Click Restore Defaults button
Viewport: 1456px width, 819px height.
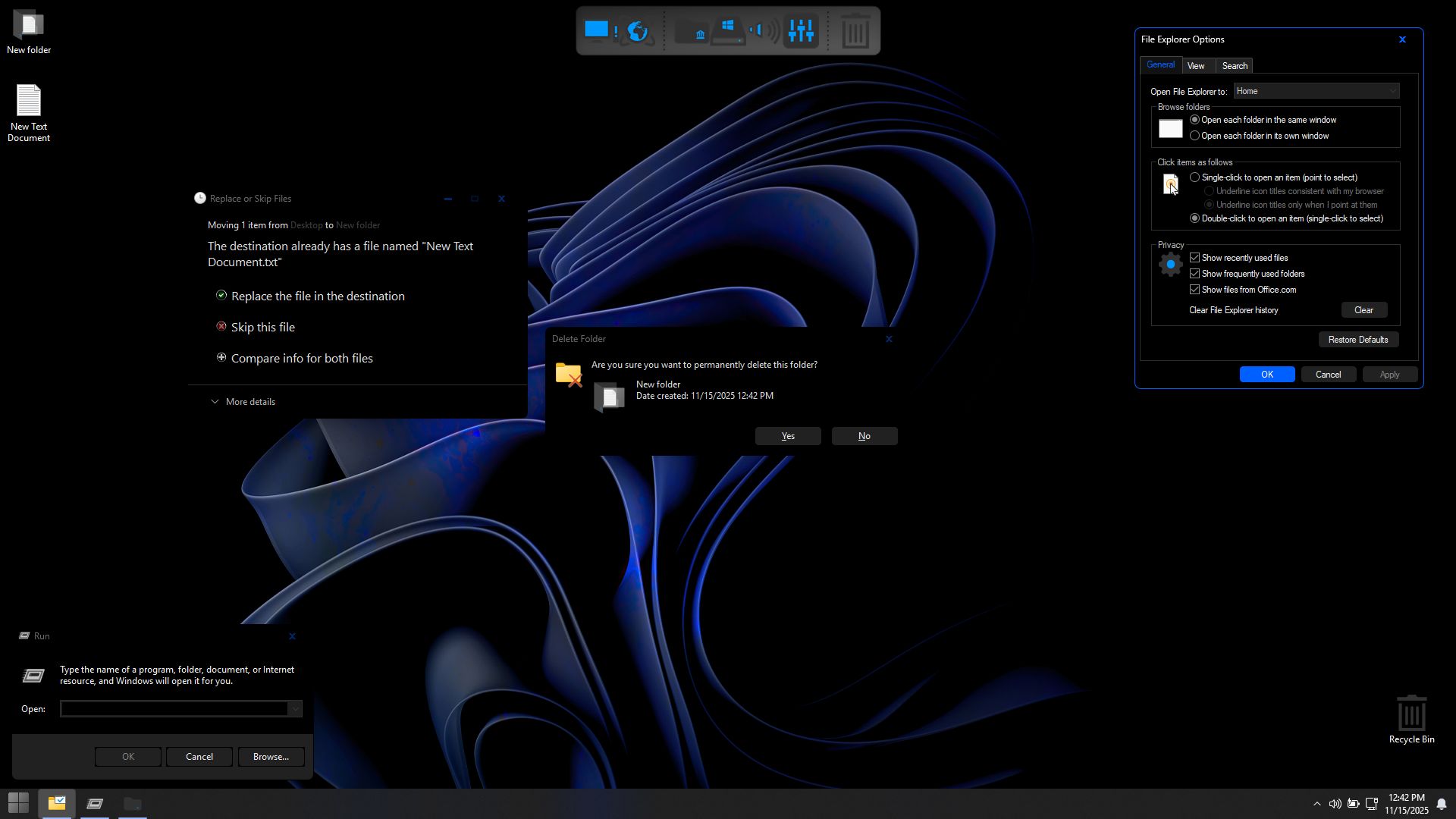click(1357, 340)
